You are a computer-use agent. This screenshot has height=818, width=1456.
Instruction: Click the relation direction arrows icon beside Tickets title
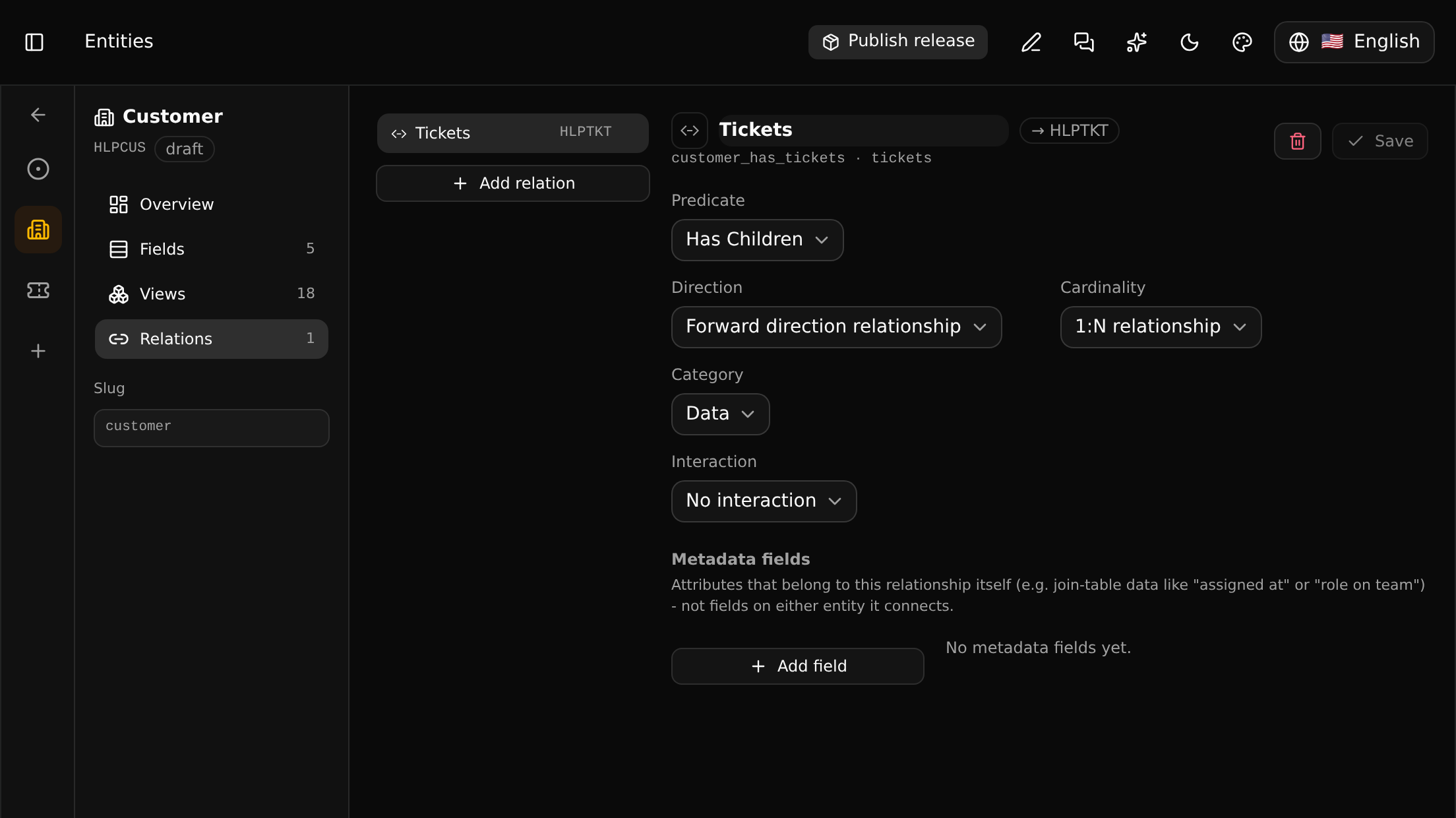pyautogui.click(x=690, y=131)
